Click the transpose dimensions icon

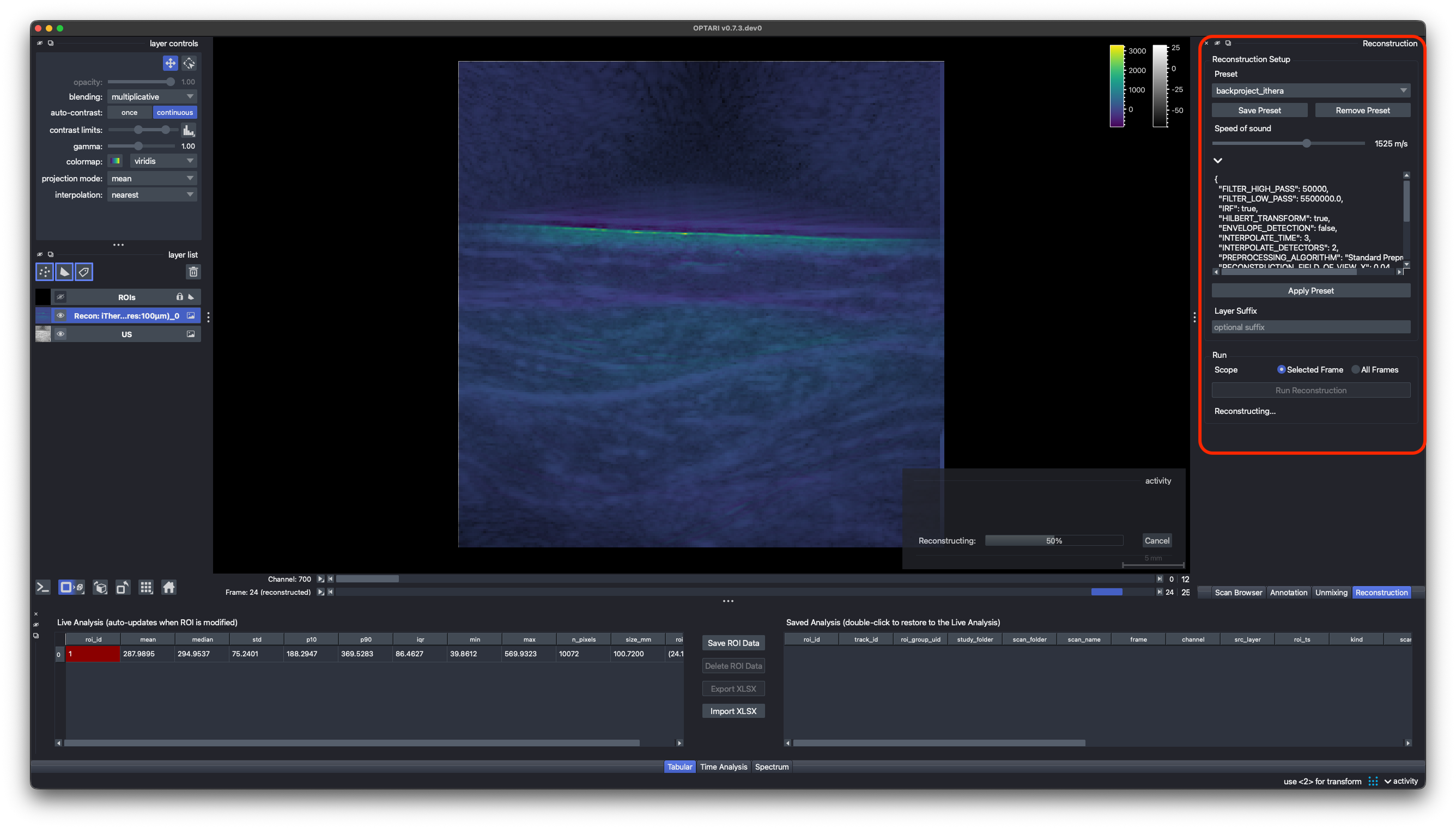click(x=123, y=587)
